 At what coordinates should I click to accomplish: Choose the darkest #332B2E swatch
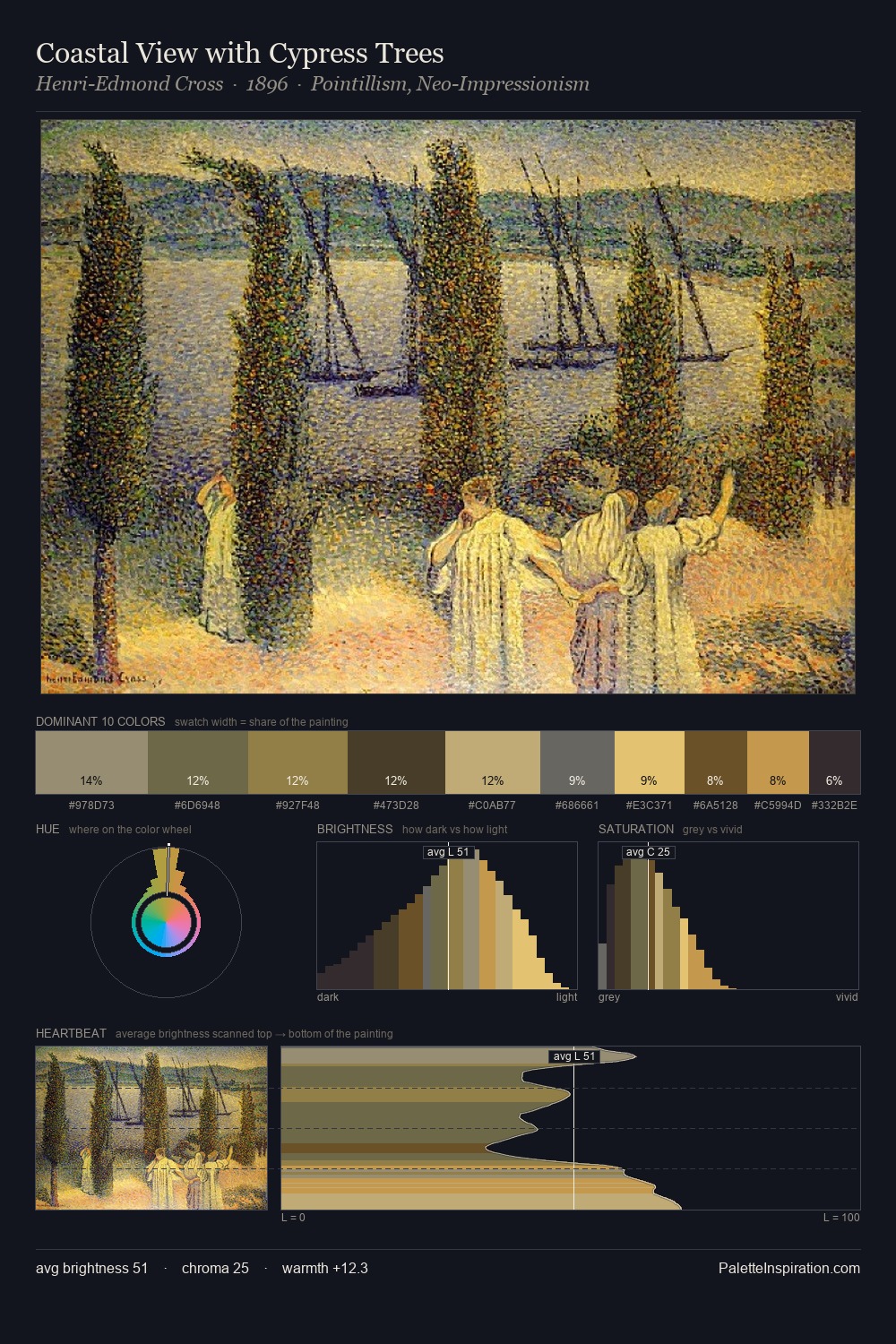[x=834, y=762]
